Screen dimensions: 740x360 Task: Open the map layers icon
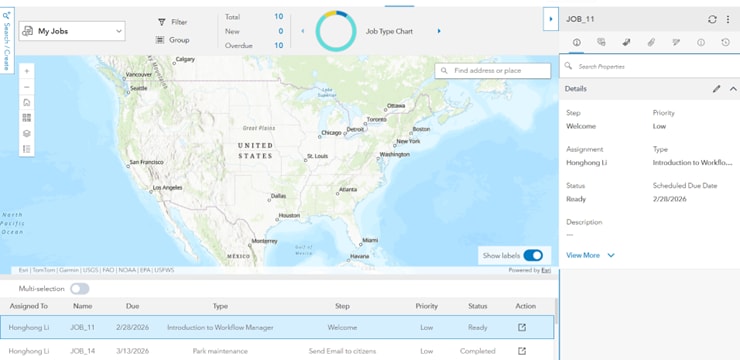(26, 134)
